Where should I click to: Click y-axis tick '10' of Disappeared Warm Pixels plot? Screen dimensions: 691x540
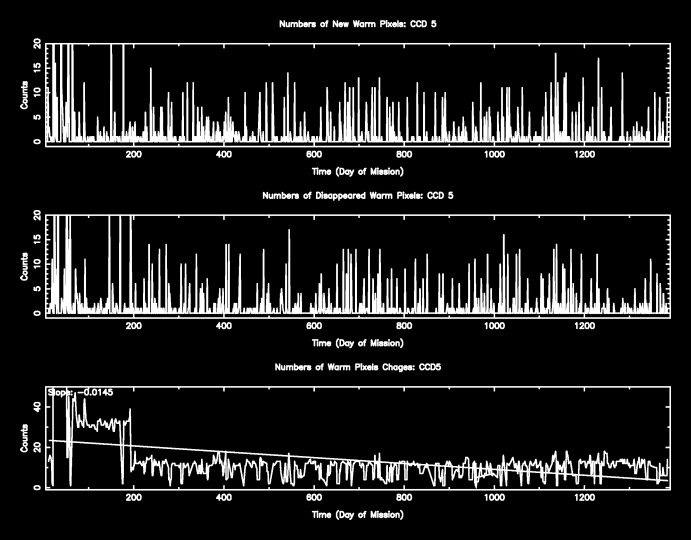pyautogui.click(x=37, y=264)
